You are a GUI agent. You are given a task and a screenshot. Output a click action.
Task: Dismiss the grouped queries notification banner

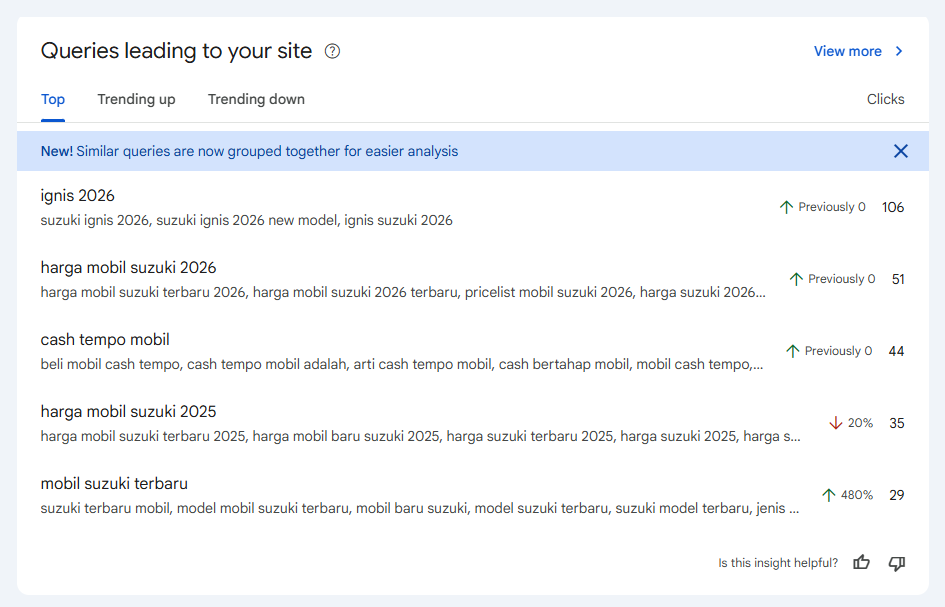pos(900,151)
